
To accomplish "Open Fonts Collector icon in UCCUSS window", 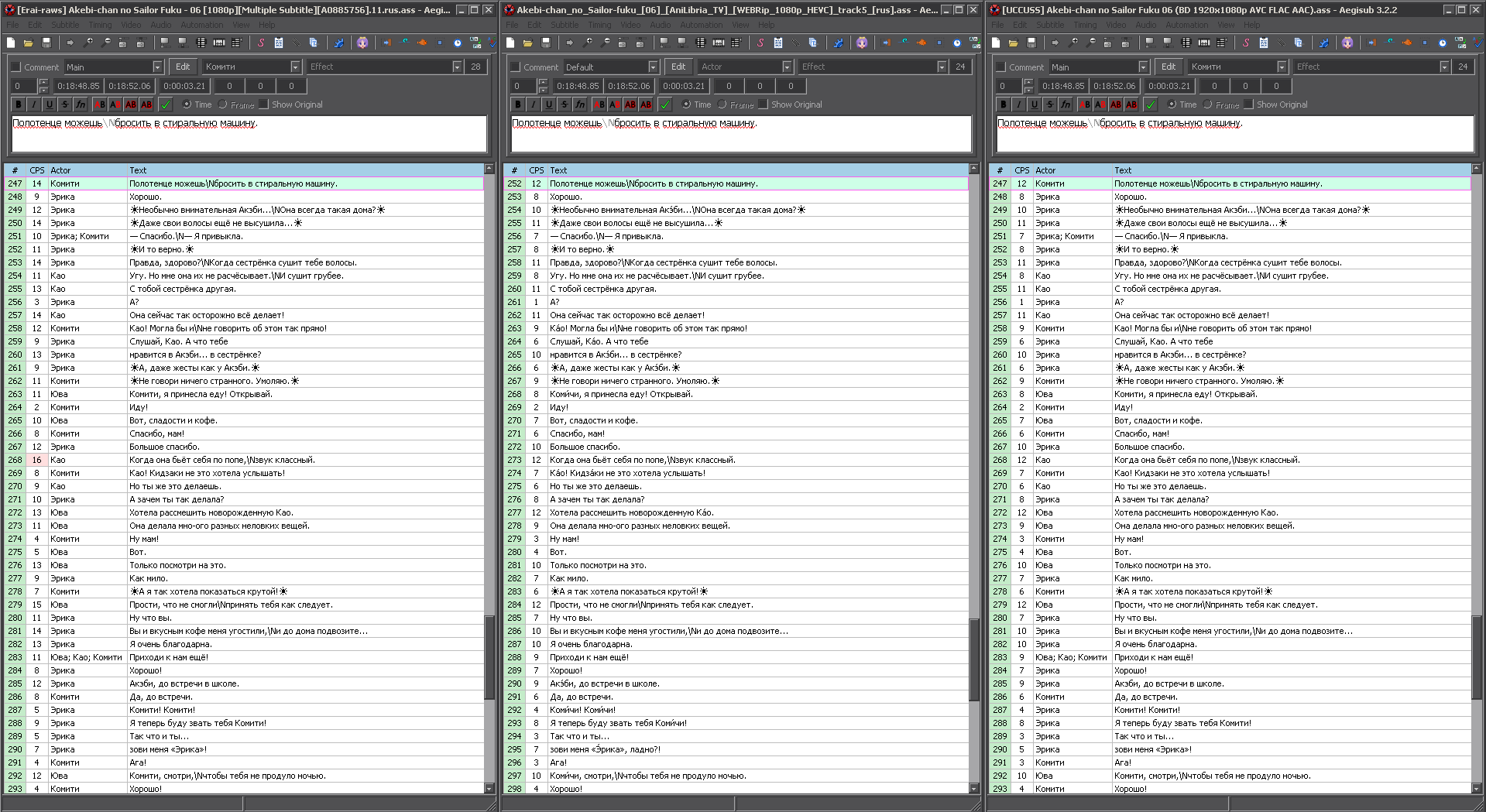I will pyautogui.click(x=1299, y=43).
